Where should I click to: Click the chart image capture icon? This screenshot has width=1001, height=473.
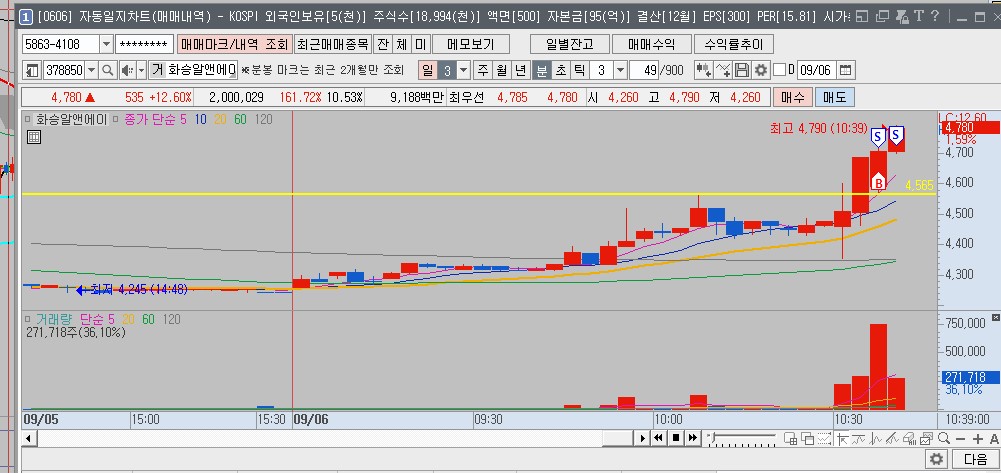tap(927, 439)
